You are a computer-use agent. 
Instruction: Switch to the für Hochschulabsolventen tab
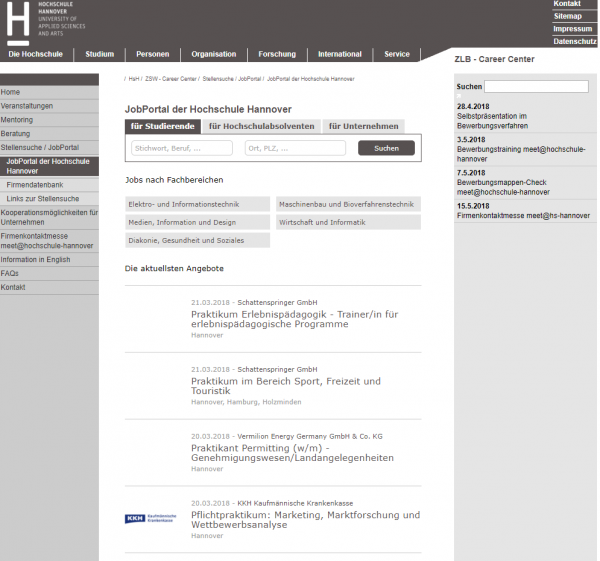pyautogui.click(x=262, y=126)
